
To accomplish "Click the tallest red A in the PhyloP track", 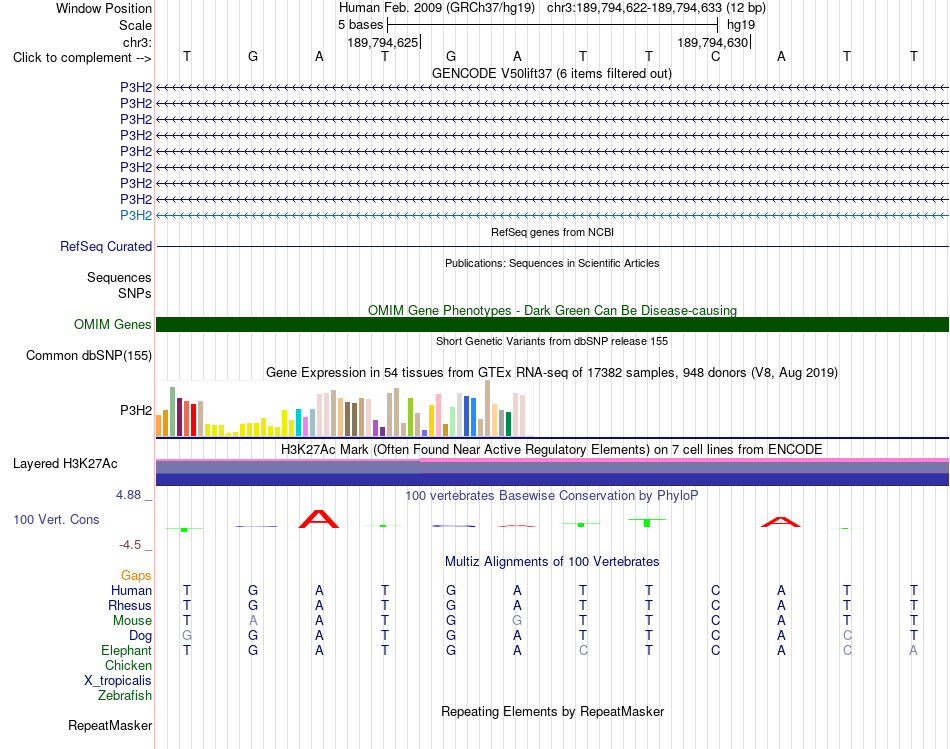I will (x=319, y=519).
